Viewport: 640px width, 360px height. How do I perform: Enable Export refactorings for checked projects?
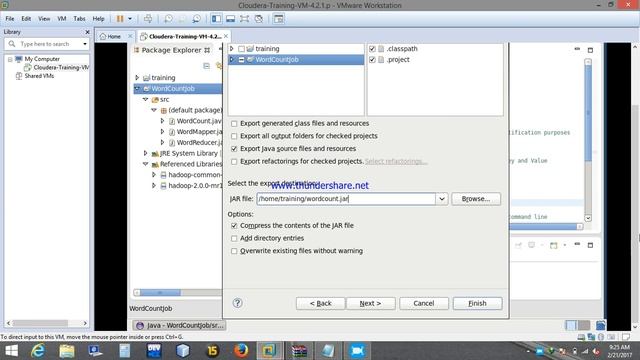click(234, 162)
